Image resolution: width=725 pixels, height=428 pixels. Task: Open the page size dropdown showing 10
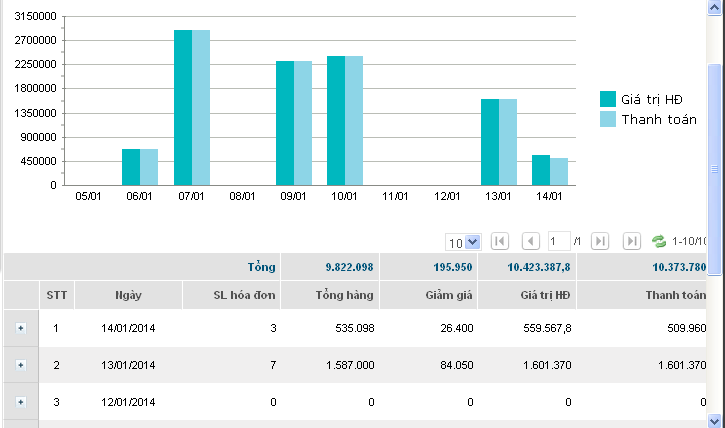coord(464,241)
